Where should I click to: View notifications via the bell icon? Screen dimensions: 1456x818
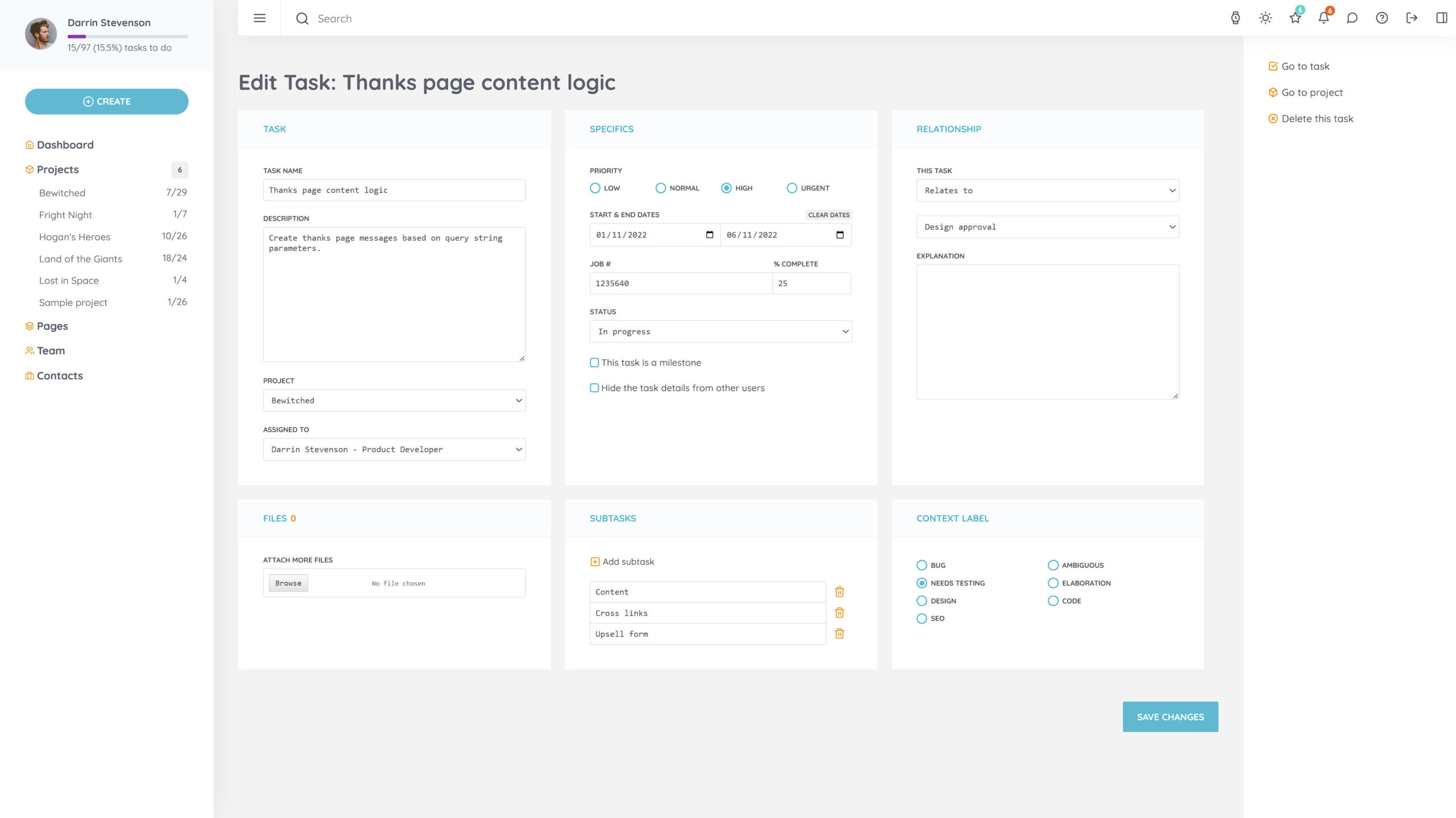tap(1324, 18)
